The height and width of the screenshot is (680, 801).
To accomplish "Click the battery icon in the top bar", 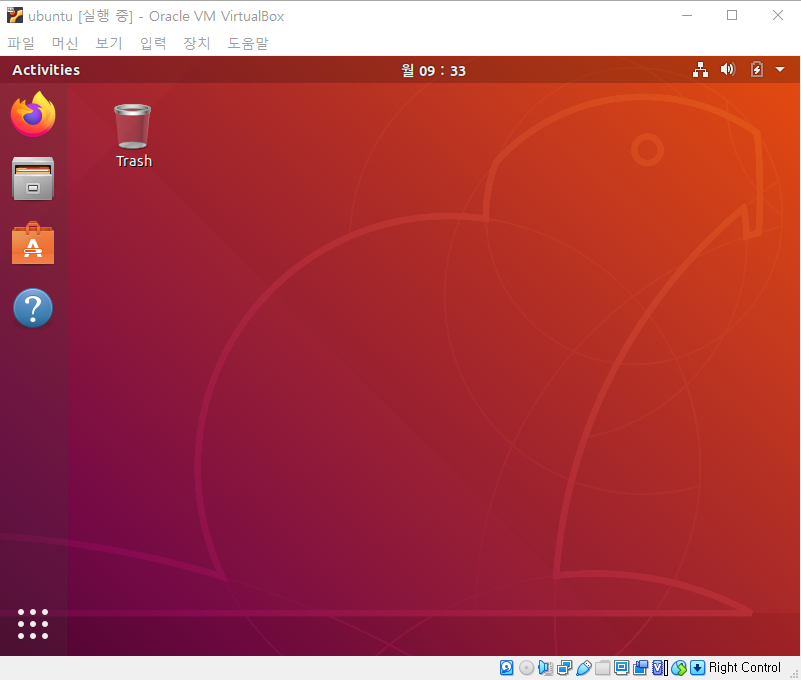I will click(x=757, y=69).
